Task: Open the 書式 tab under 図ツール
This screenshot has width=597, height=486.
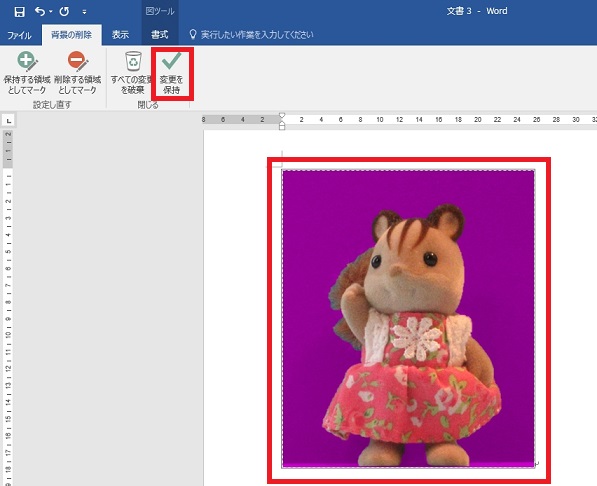Action: 160,35
